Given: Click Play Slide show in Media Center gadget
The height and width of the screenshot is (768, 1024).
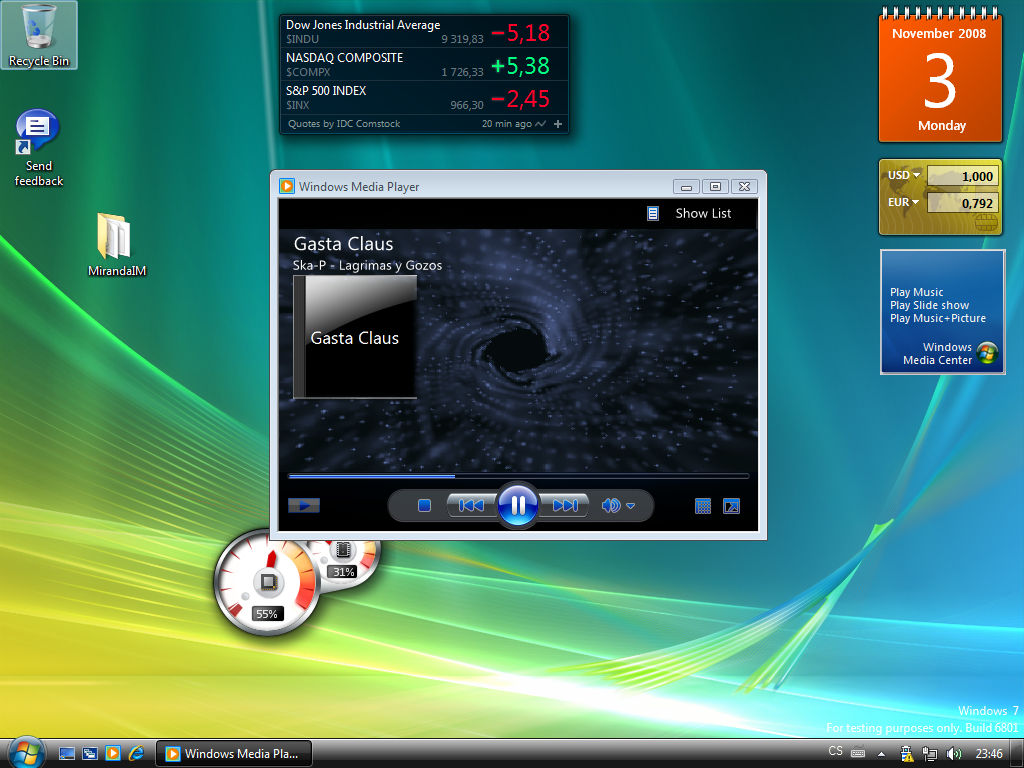Looking at the screenshot, I should pos(929,305).
